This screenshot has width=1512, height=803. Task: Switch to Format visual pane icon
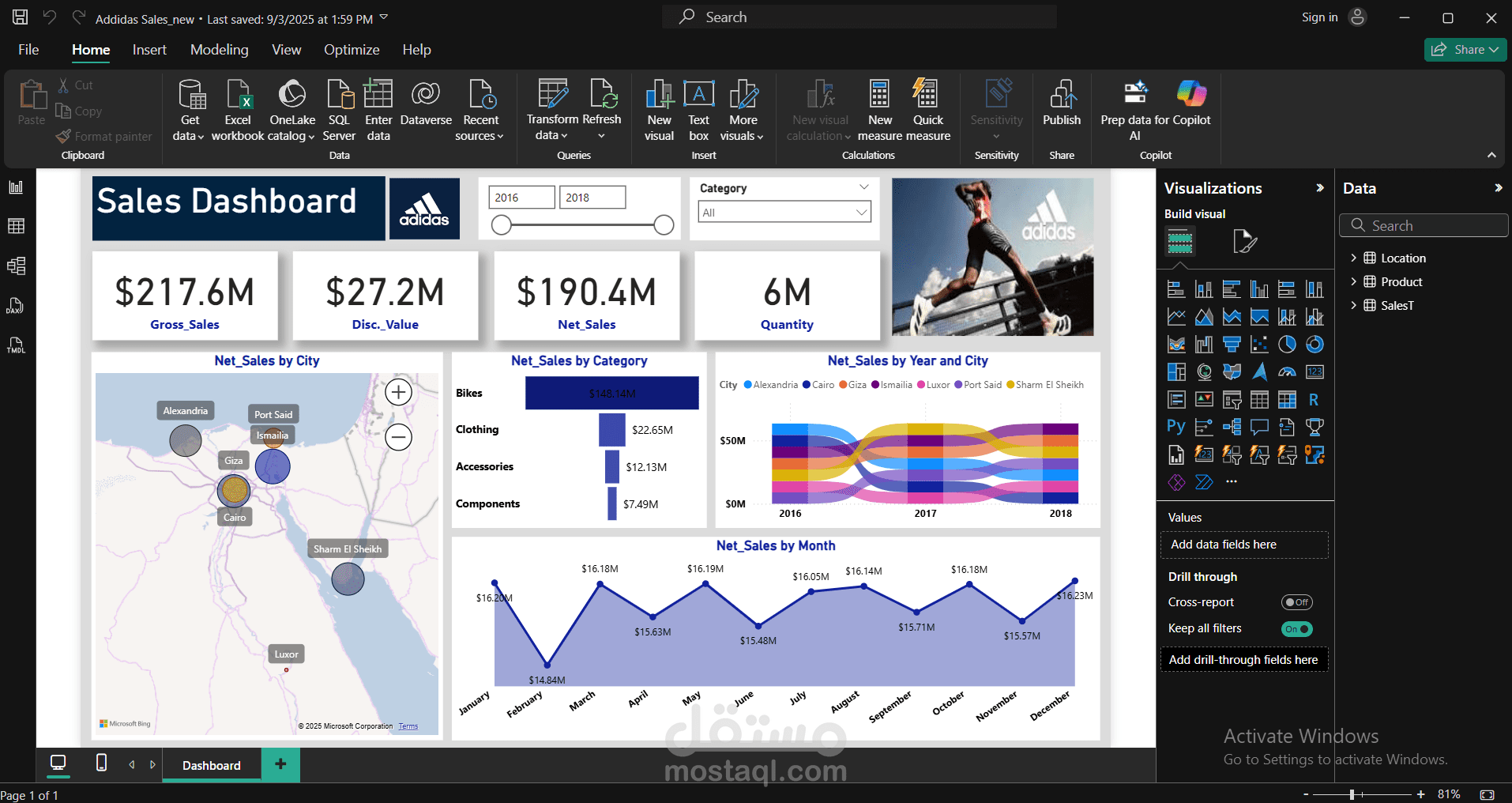pos(1245,241)
